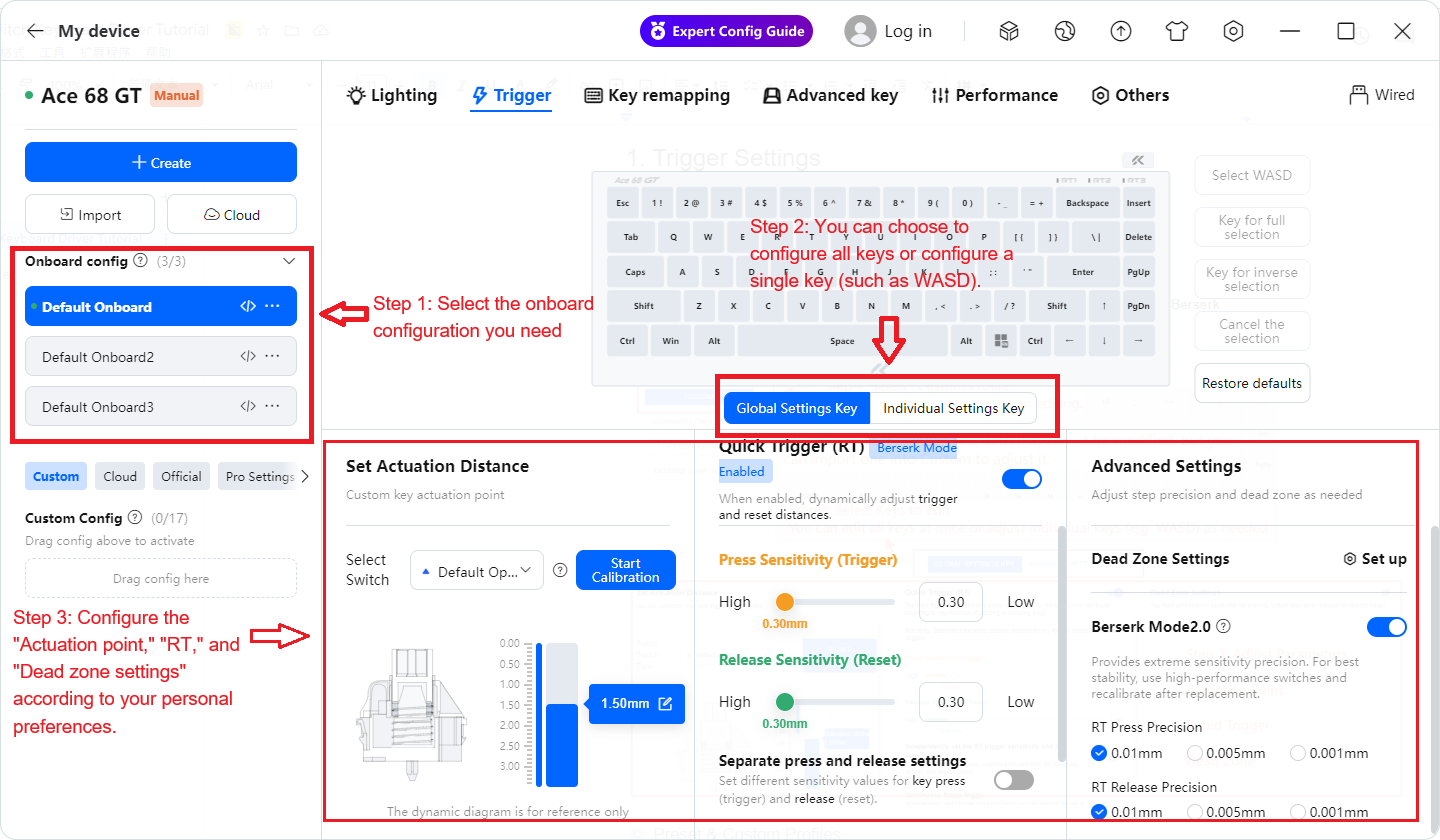The image size is (1440, 840).
Task: Choose Global Settings Key
Action: (797, 408)
